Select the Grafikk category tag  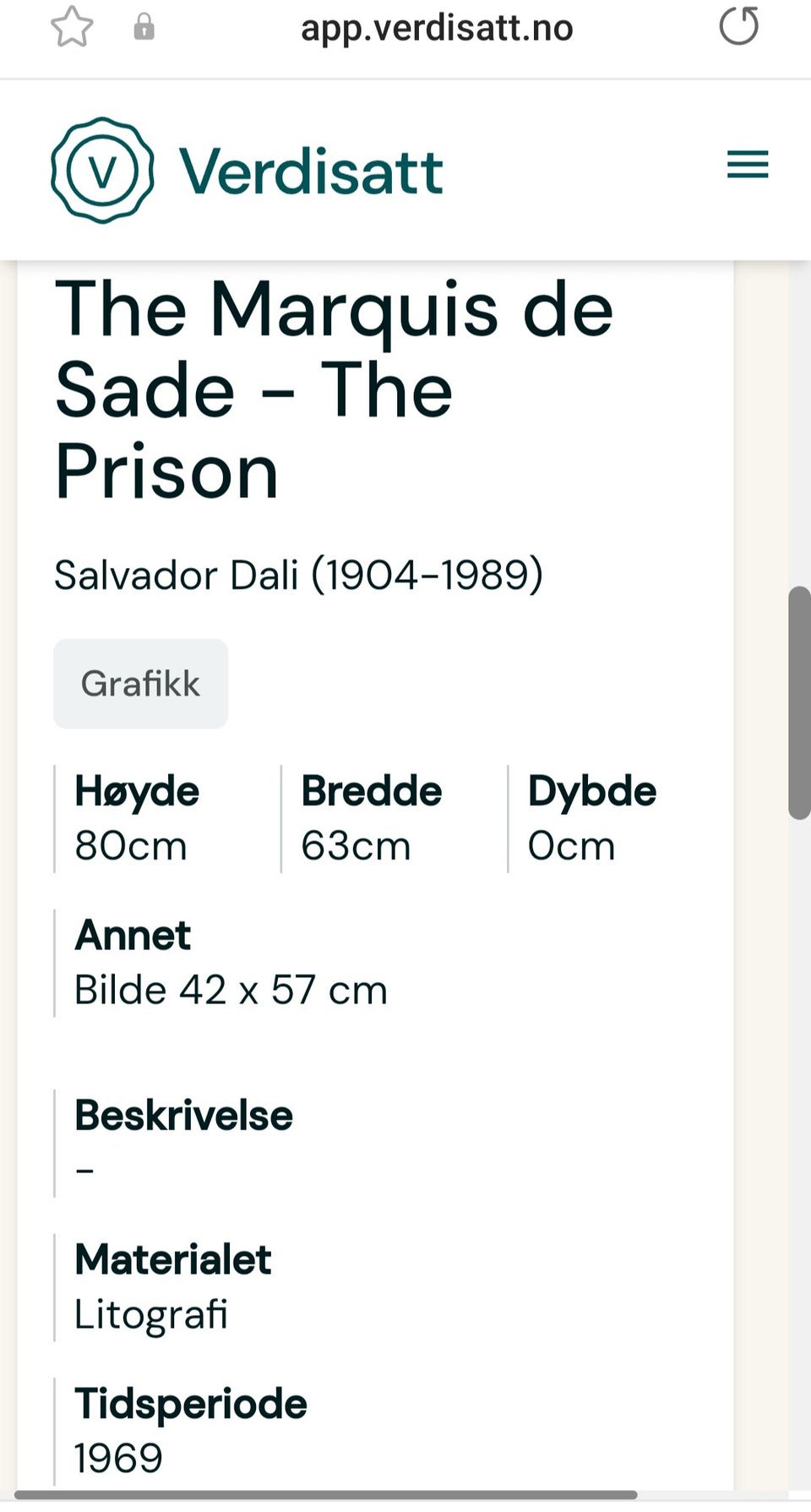coord(140,683)
